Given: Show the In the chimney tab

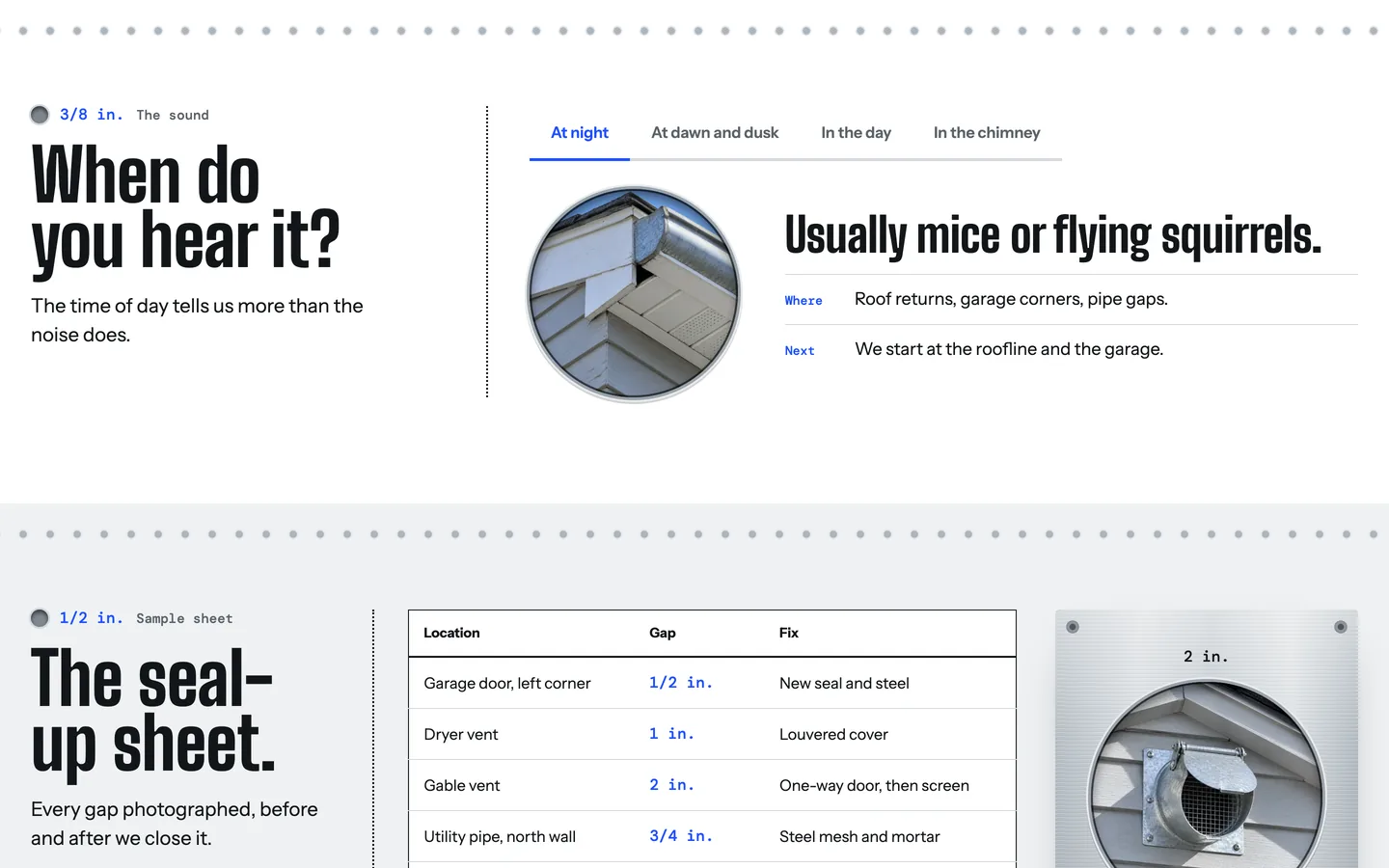Looking at the screenshot, I should [x=987, y=133].
